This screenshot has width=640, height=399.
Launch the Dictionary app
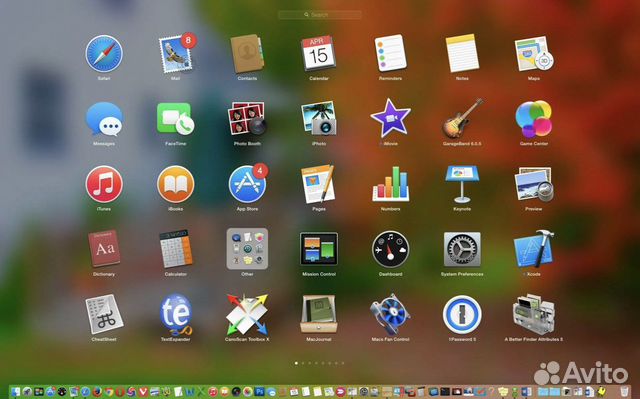coord(104,249)
